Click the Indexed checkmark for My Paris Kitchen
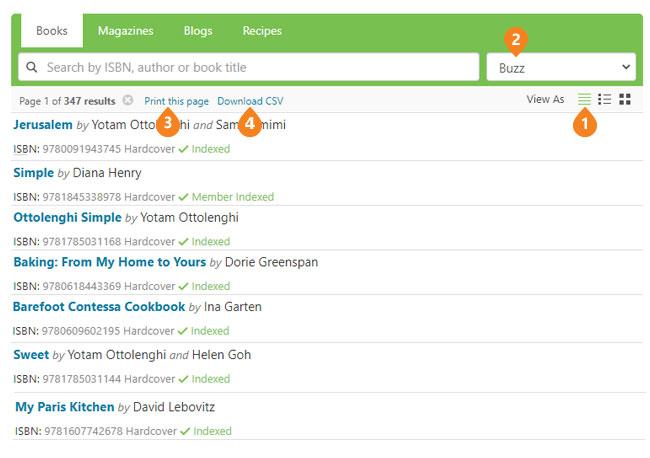650x458 pixels. (185, 431)
